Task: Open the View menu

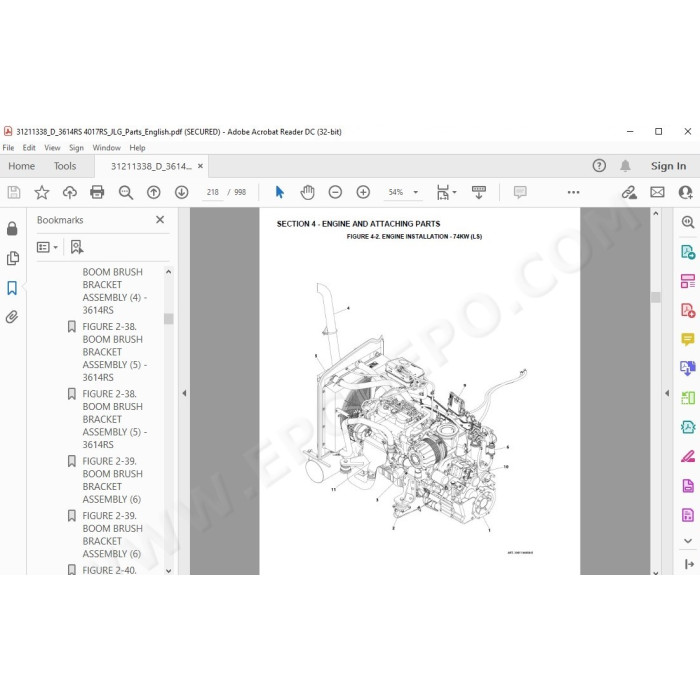Action: click(52, 148)
